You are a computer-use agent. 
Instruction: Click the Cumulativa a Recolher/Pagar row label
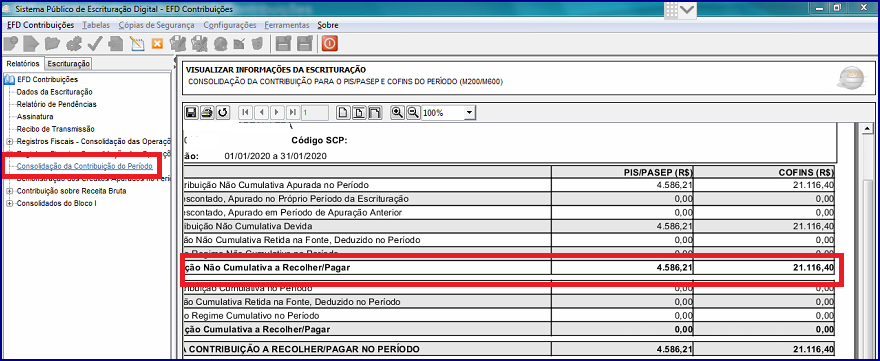tap(257, 330)
